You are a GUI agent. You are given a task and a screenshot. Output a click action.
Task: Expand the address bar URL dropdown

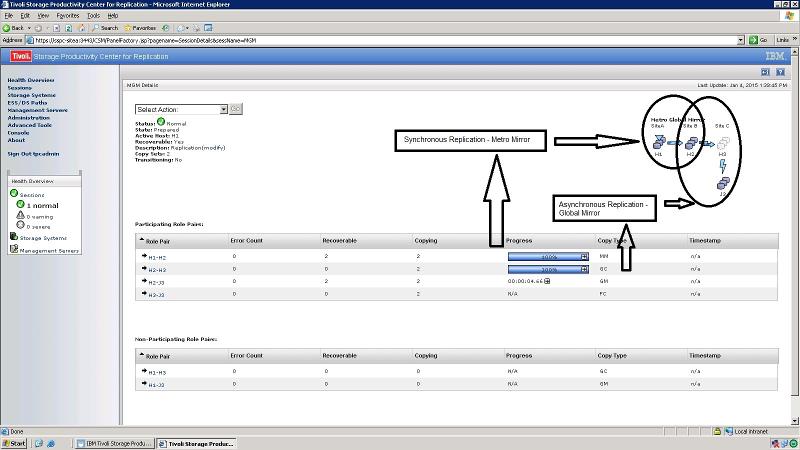point(741,40)
